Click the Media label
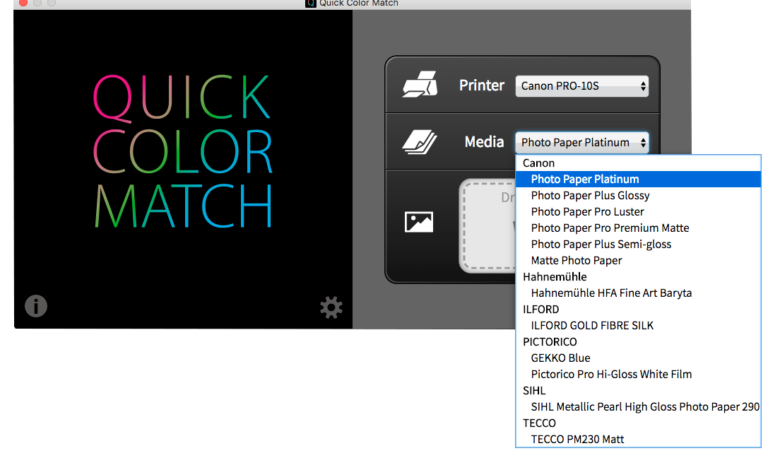This screenshot has width=780, height=470. 484,142
